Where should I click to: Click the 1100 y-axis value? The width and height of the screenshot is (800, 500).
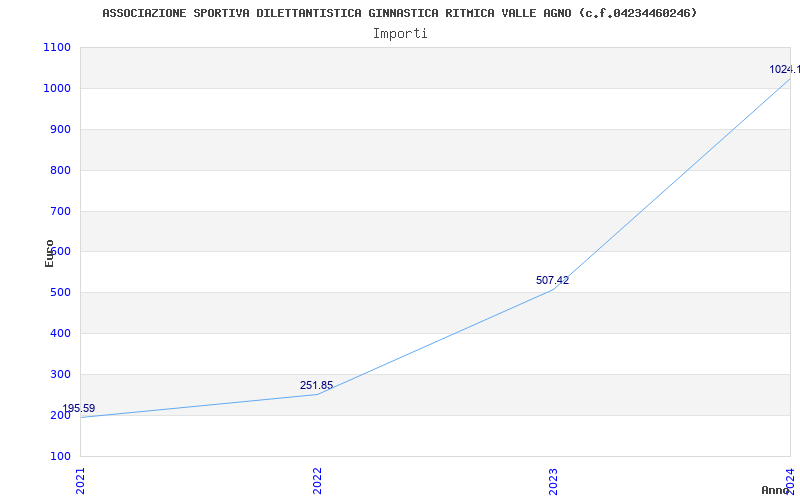tap(57, 47)
